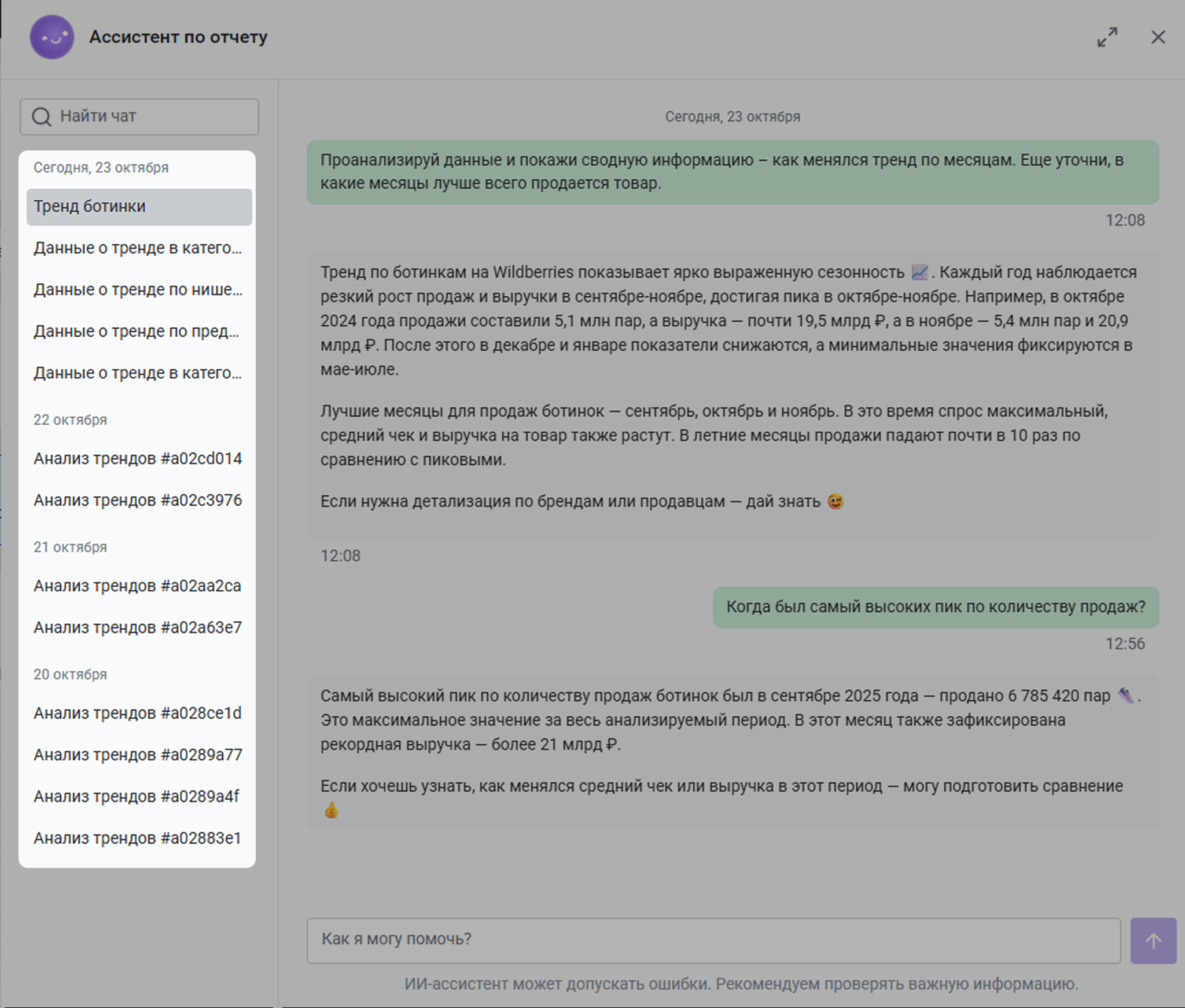Click the magnifier icon in the search box
Image resolution: width=1185 pixels, height=1008 pixels.
(x=41, y=117)
